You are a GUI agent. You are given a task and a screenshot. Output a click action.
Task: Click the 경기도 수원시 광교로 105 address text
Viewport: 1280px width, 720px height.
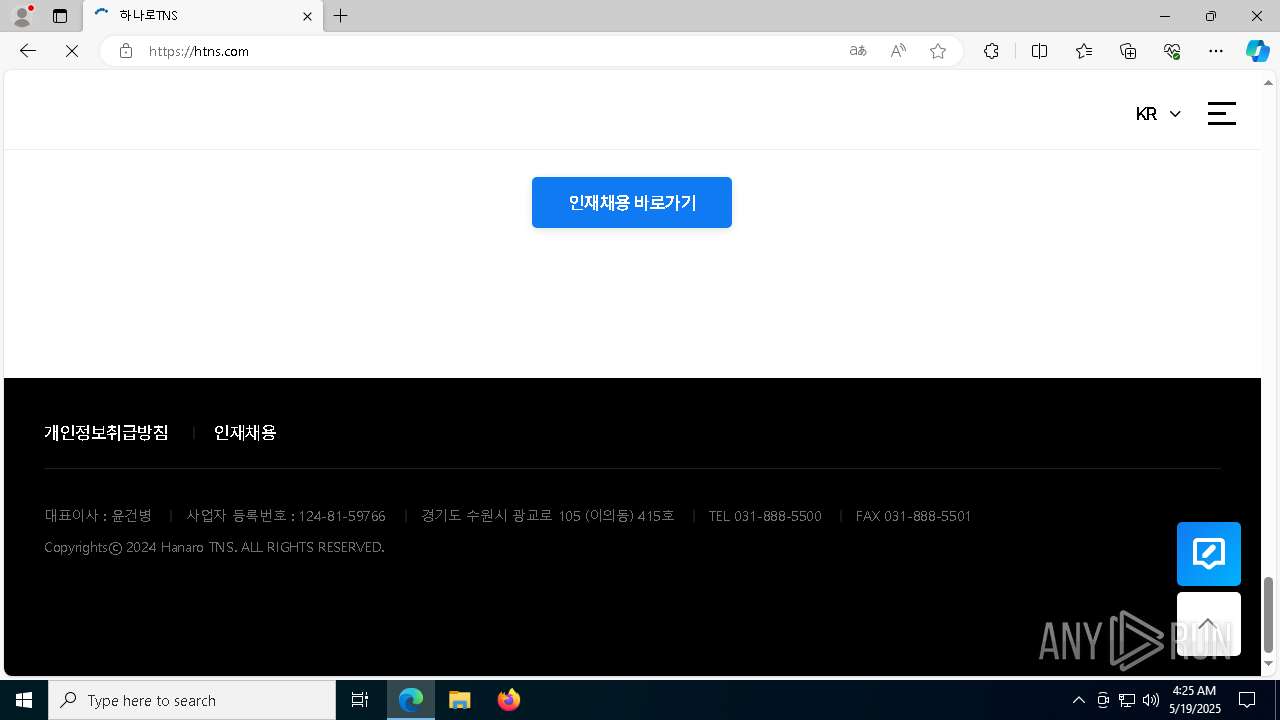pyautogui.click(x=548, y=516)
